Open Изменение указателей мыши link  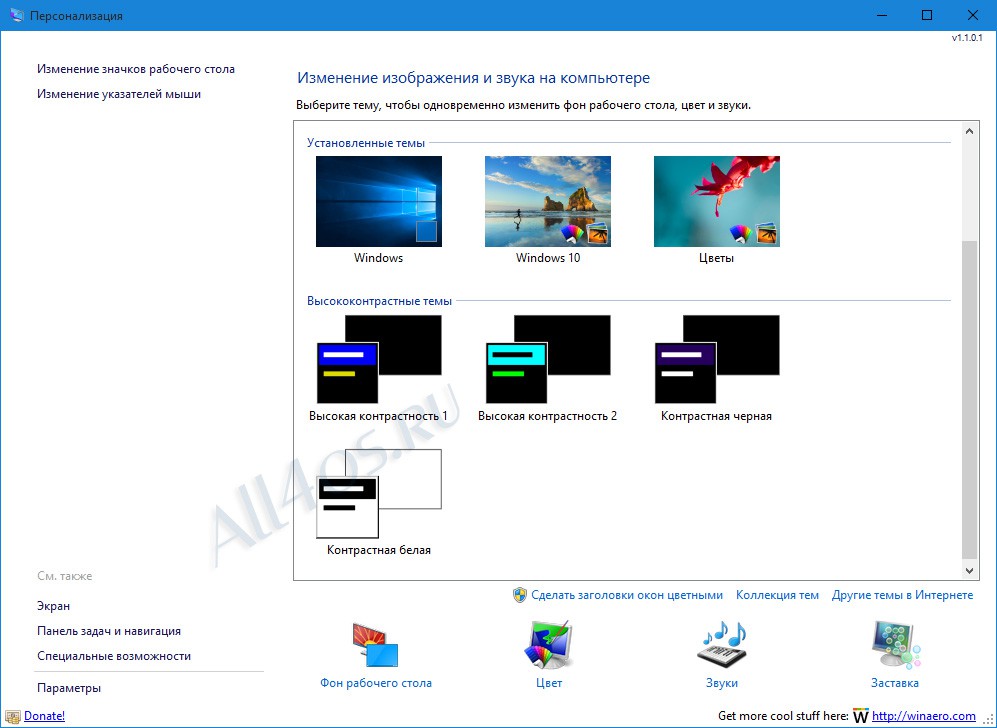click(119, 94)
